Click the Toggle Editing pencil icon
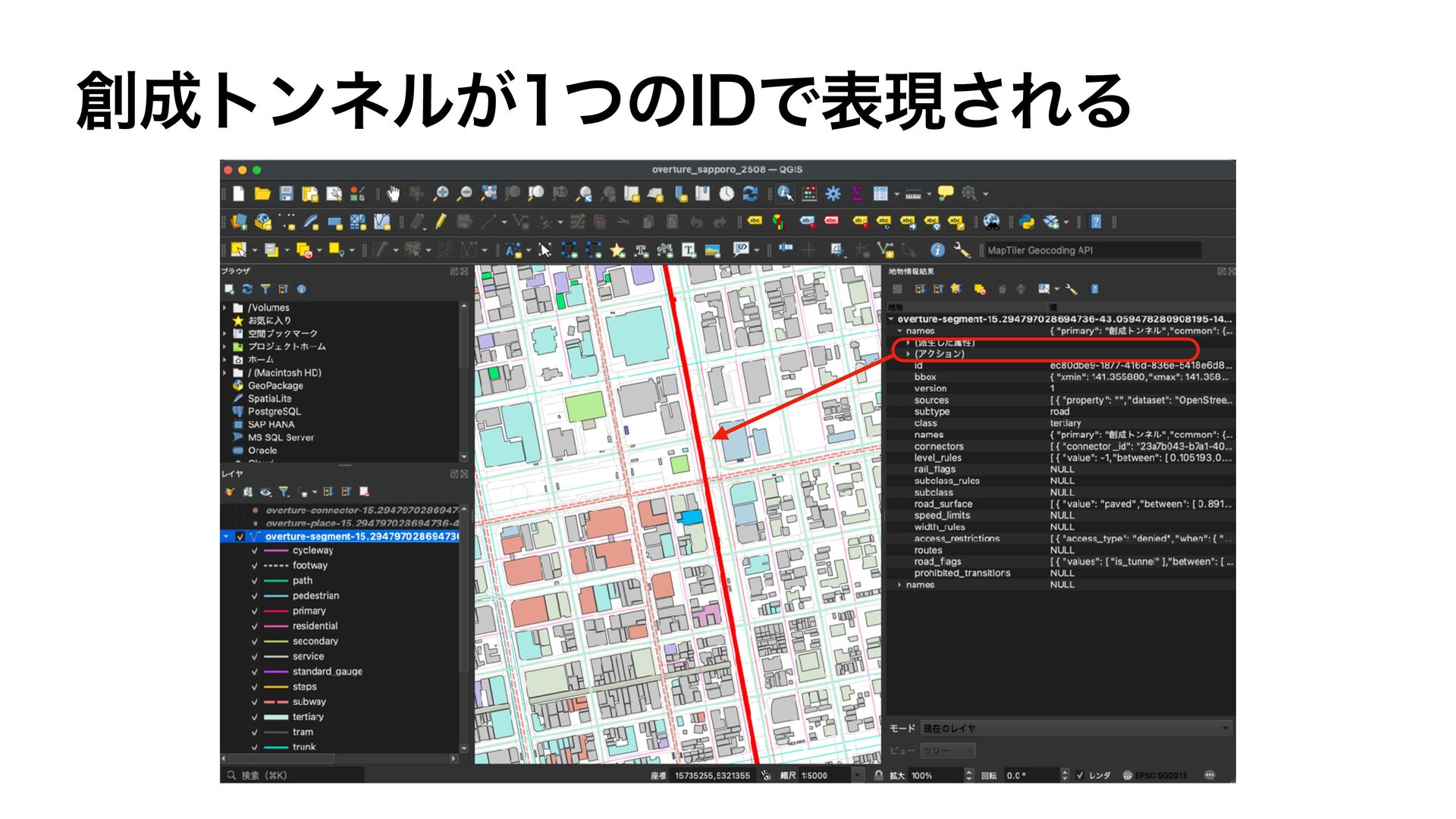The height and width of the screenshot is (819, 1456). click(441, 222)
